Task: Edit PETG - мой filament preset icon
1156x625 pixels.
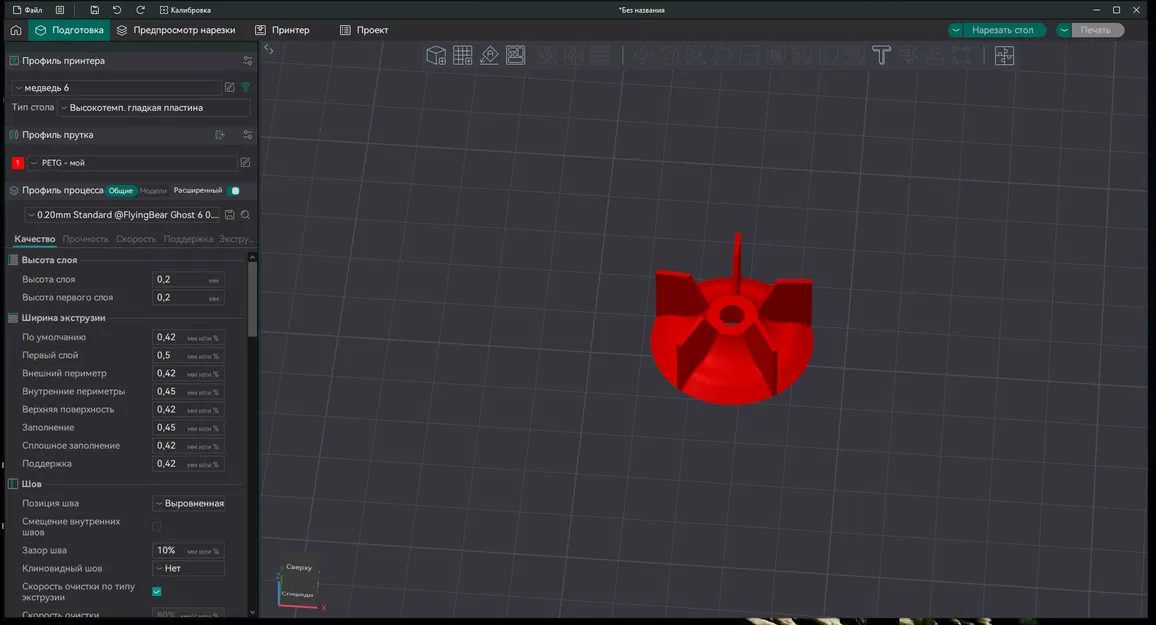Action: (245, 162)
